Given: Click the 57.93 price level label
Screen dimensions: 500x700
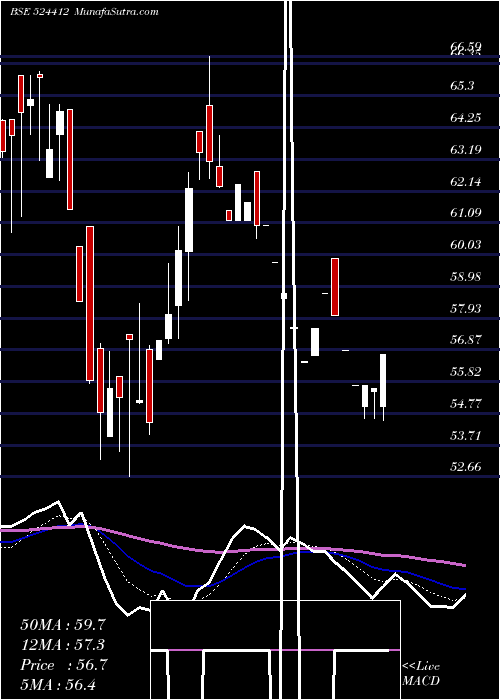Looking at the screenshot, I should coord(466,309).
